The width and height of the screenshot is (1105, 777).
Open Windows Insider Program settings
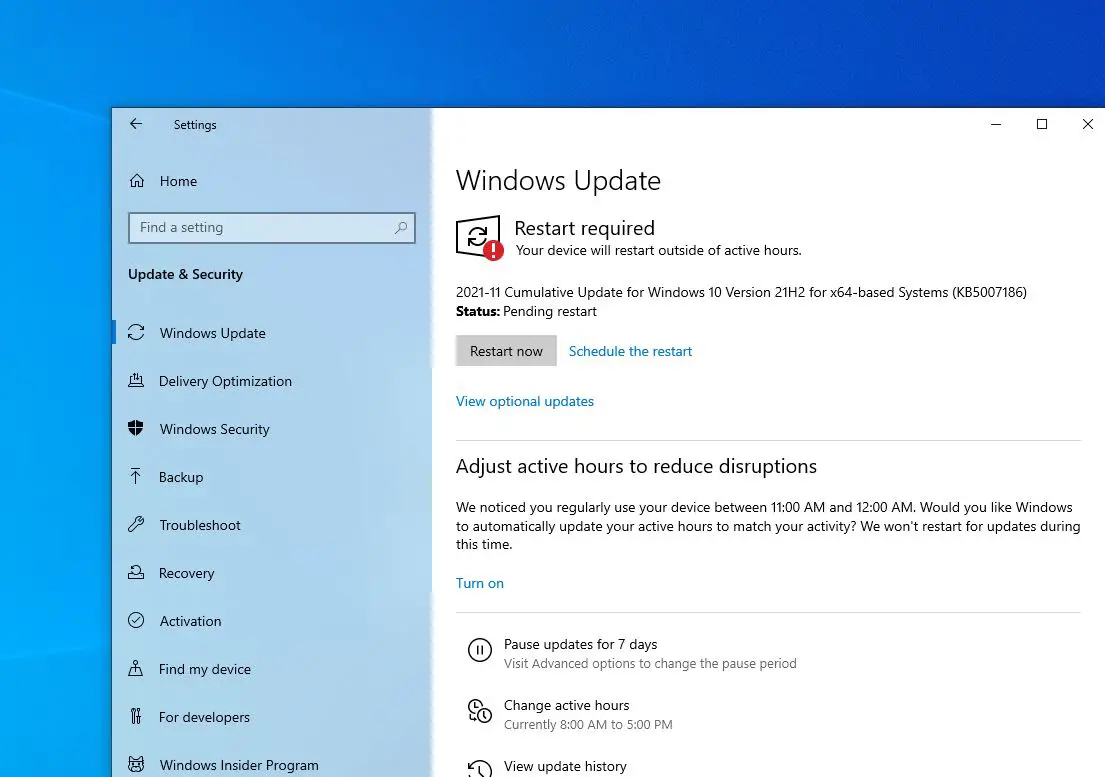(239, 764)
